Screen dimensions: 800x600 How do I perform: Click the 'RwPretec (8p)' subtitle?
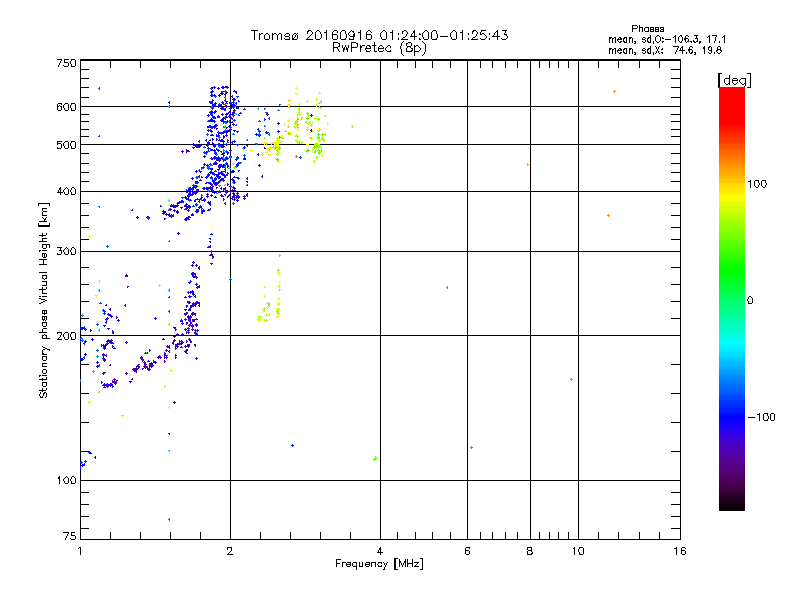[379, 48]
